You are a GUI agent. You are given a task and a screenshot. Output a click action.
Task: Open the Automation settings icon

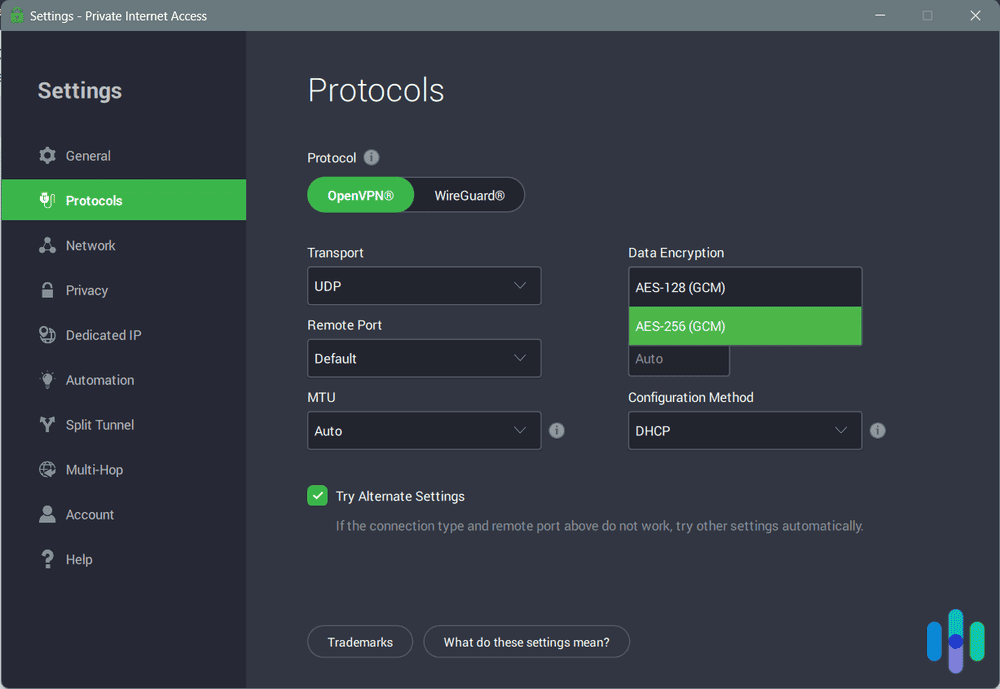tap(47, 380)
